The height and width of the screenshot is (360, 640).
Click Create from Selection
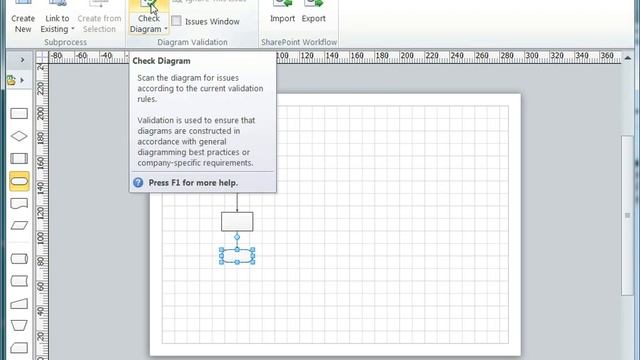point(99,17)
